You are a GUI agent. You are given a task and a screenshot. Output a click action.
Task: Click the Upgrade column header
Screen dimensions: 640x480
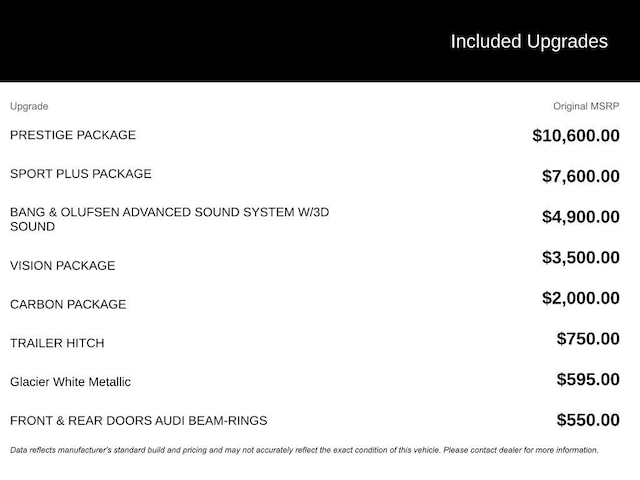point(29,107)
